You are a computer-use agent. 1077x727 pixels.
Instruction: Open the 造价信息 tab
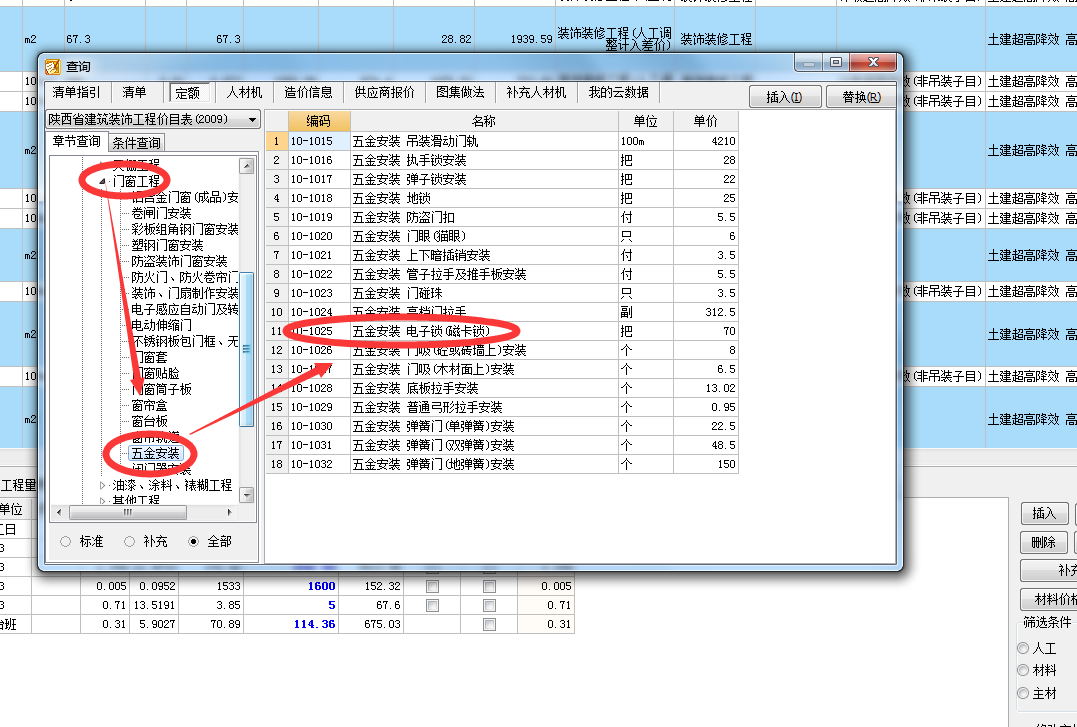coord(308,92)
